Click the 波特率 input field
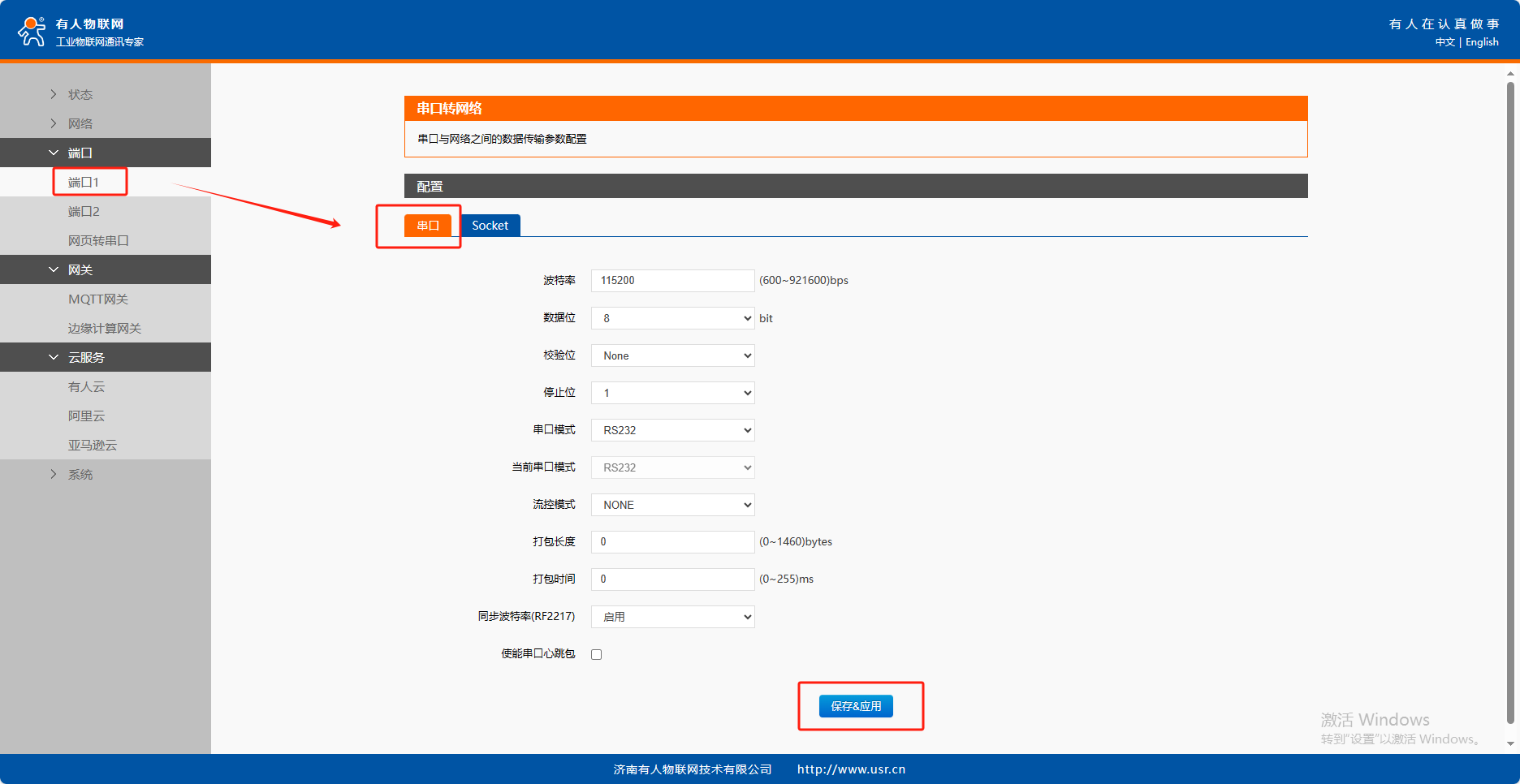Viewport: 1520px width, 784px height. pos(672,281)
